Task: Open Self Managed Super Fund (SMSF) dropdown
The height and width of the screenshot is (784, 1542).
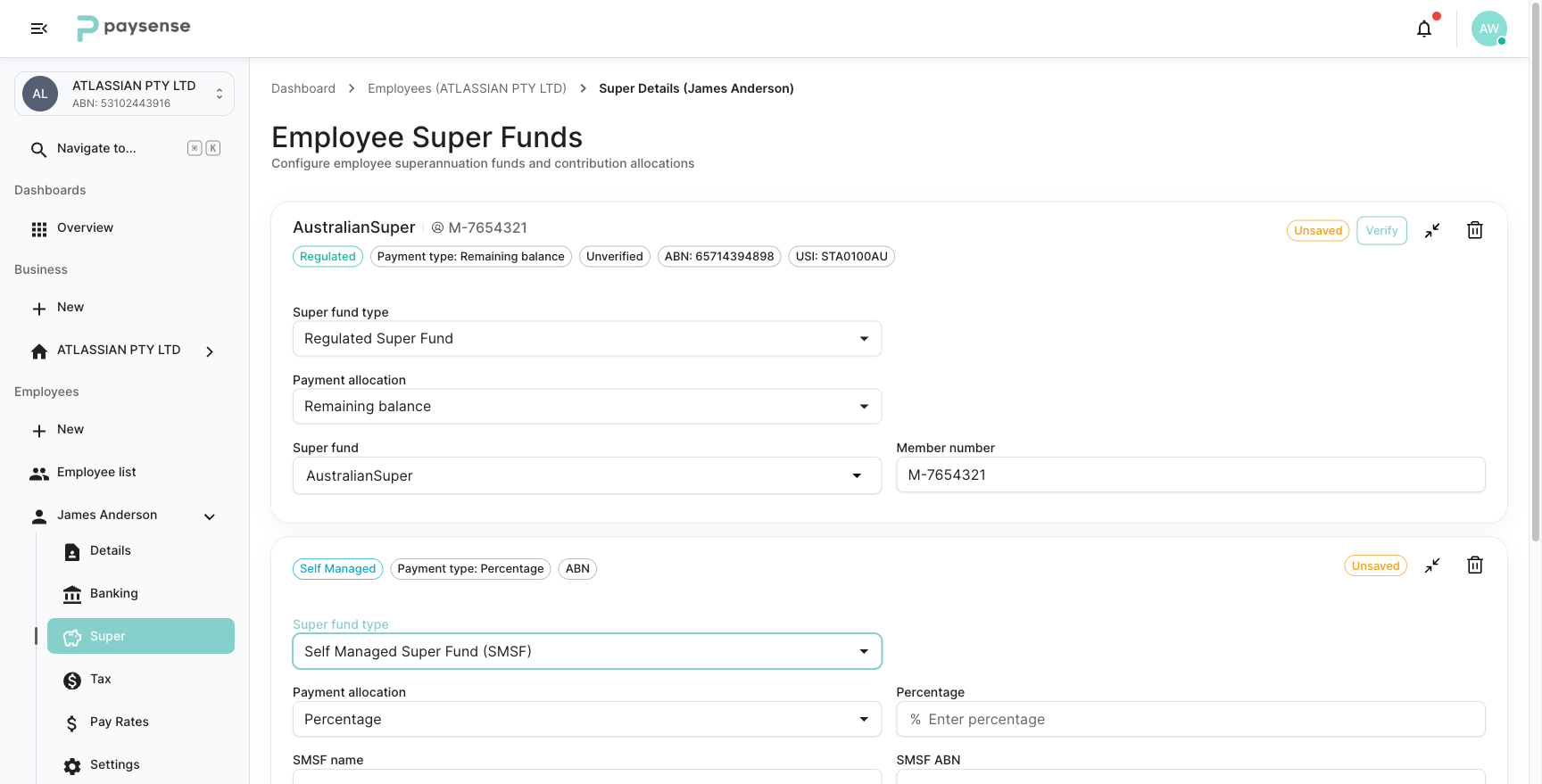Action: coord(587,651)
